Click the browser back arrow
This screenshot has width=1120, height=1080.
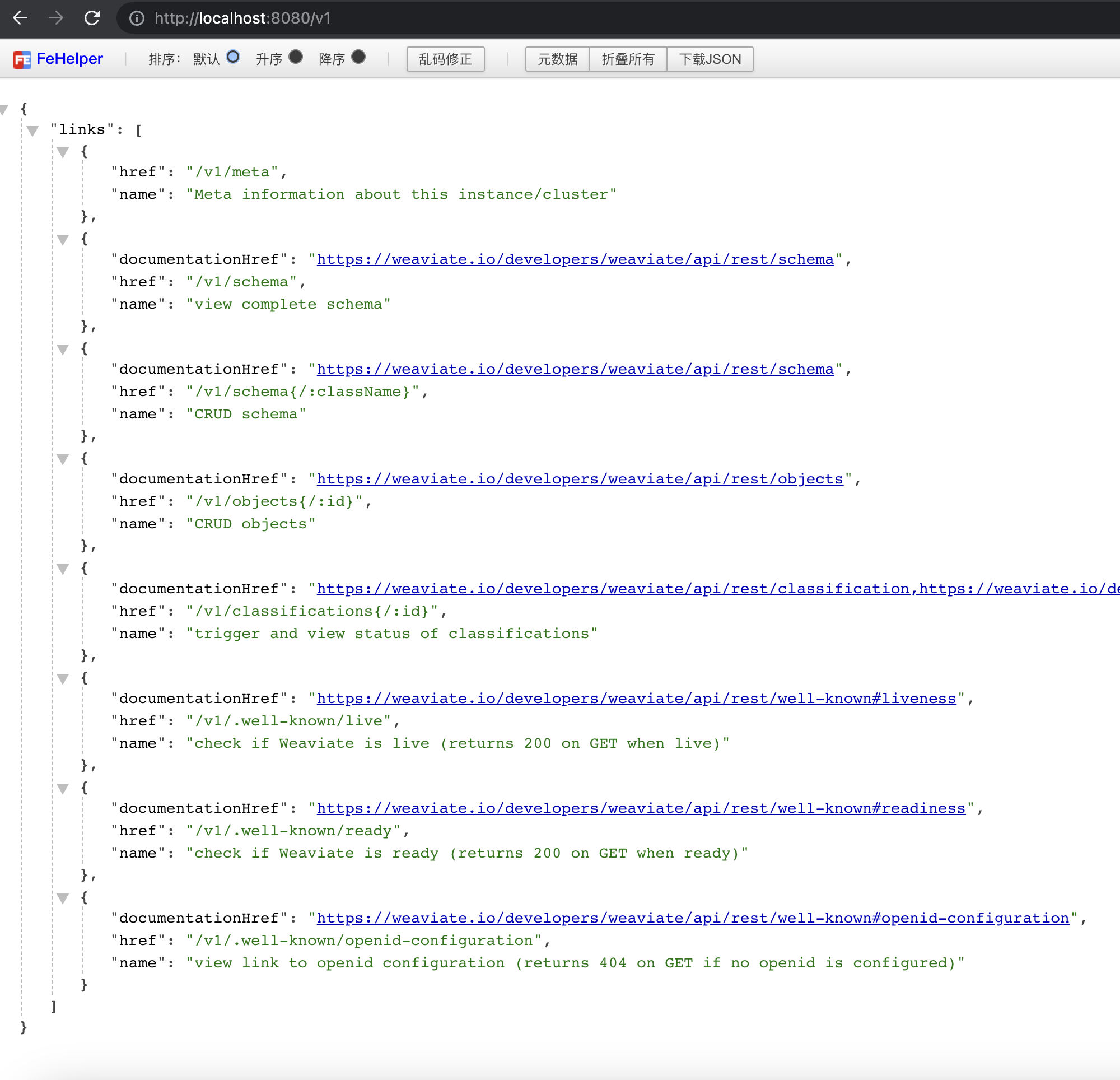click(21, 18)
